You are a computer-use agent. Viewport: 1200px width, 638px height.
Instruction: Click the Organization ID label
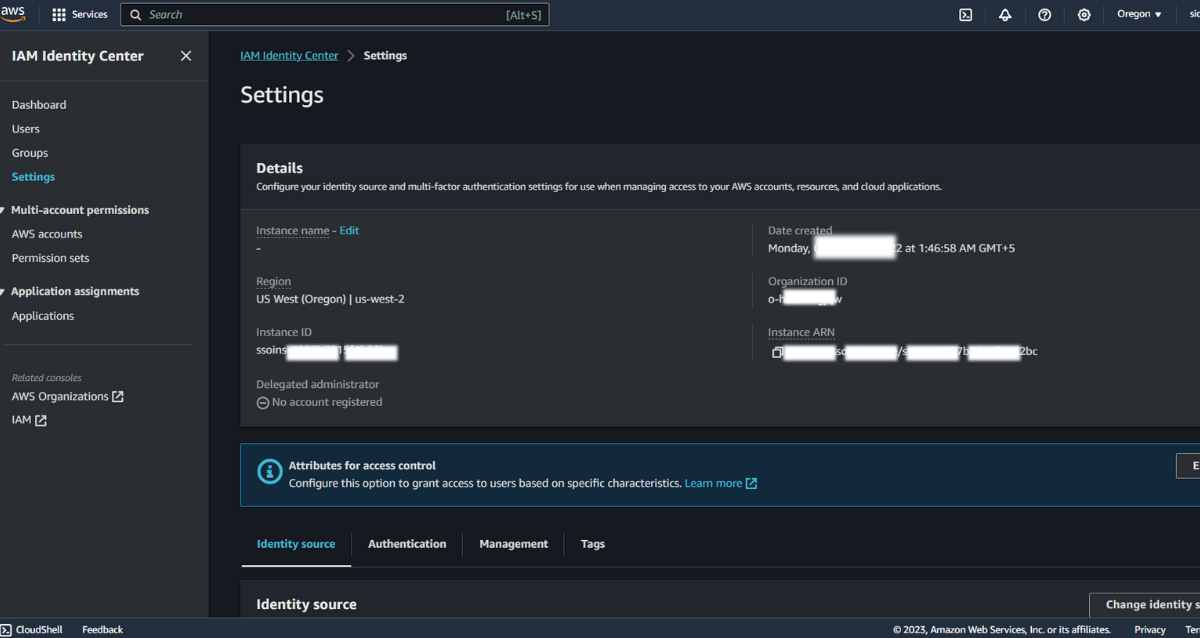pyautogui.click(x=807, y=282)
